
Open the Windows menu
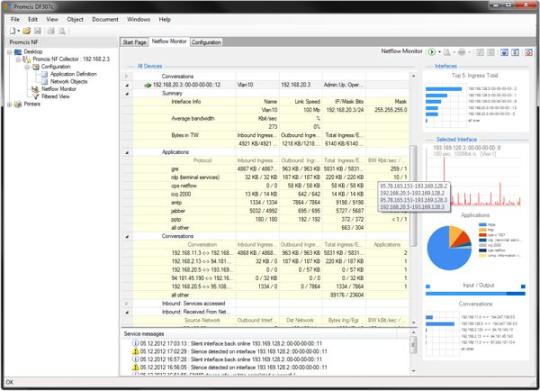point(138,19)
